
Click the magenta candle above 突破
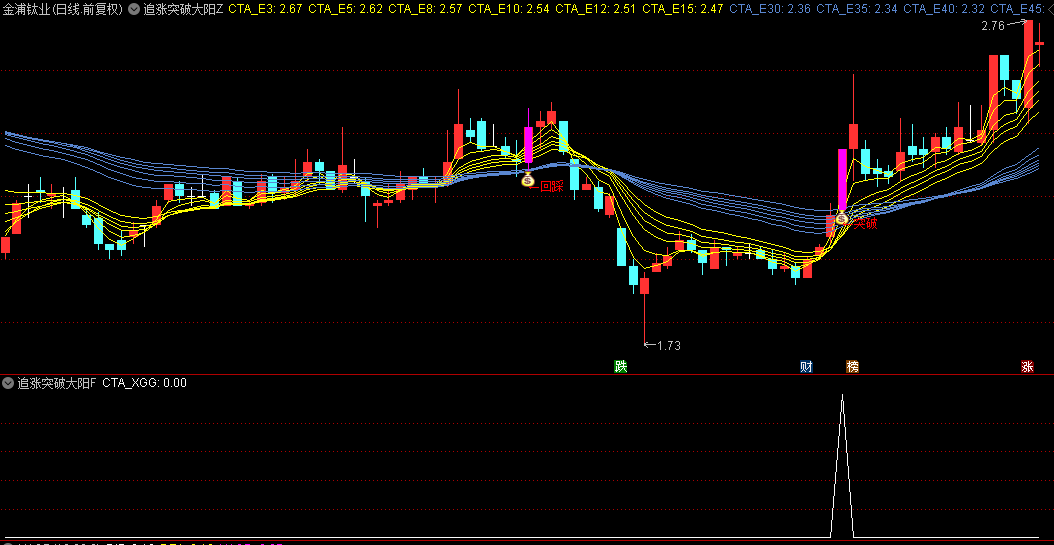click(842, 179)
